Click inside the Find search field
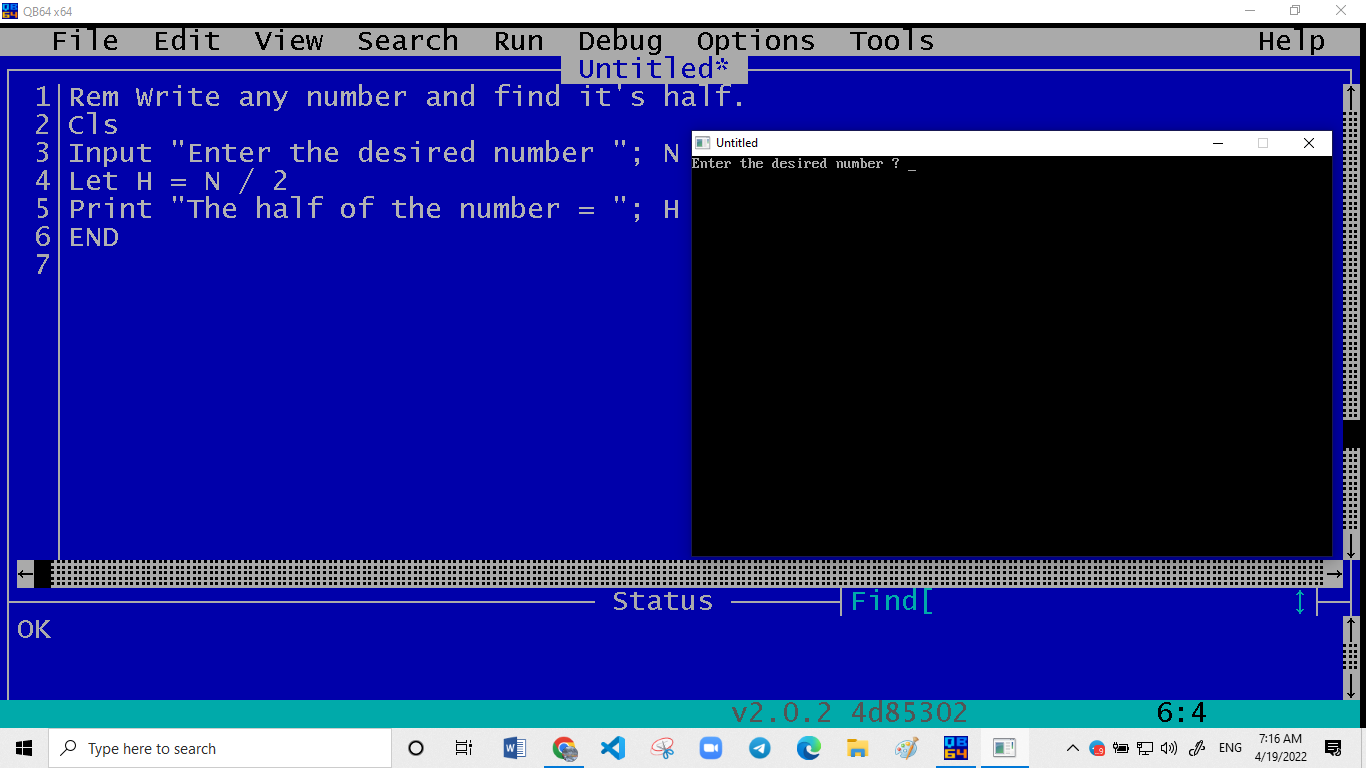This screenshot has height=768, width=1366. (1105, 601)
